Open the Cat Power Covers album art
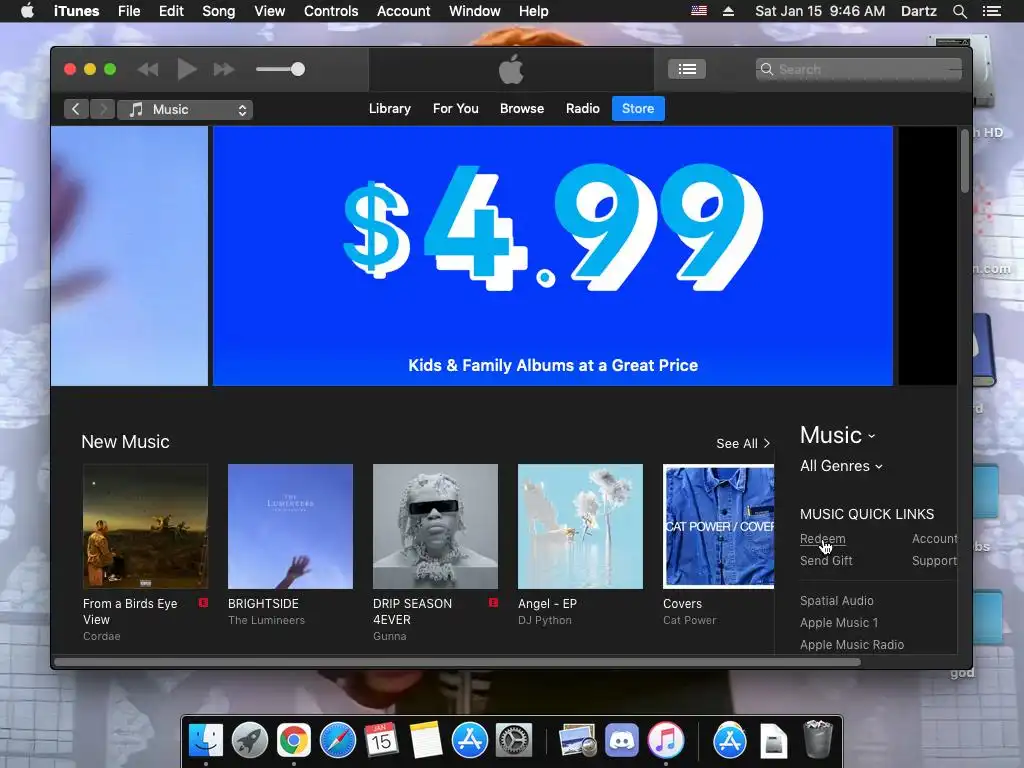 (718, 526)
